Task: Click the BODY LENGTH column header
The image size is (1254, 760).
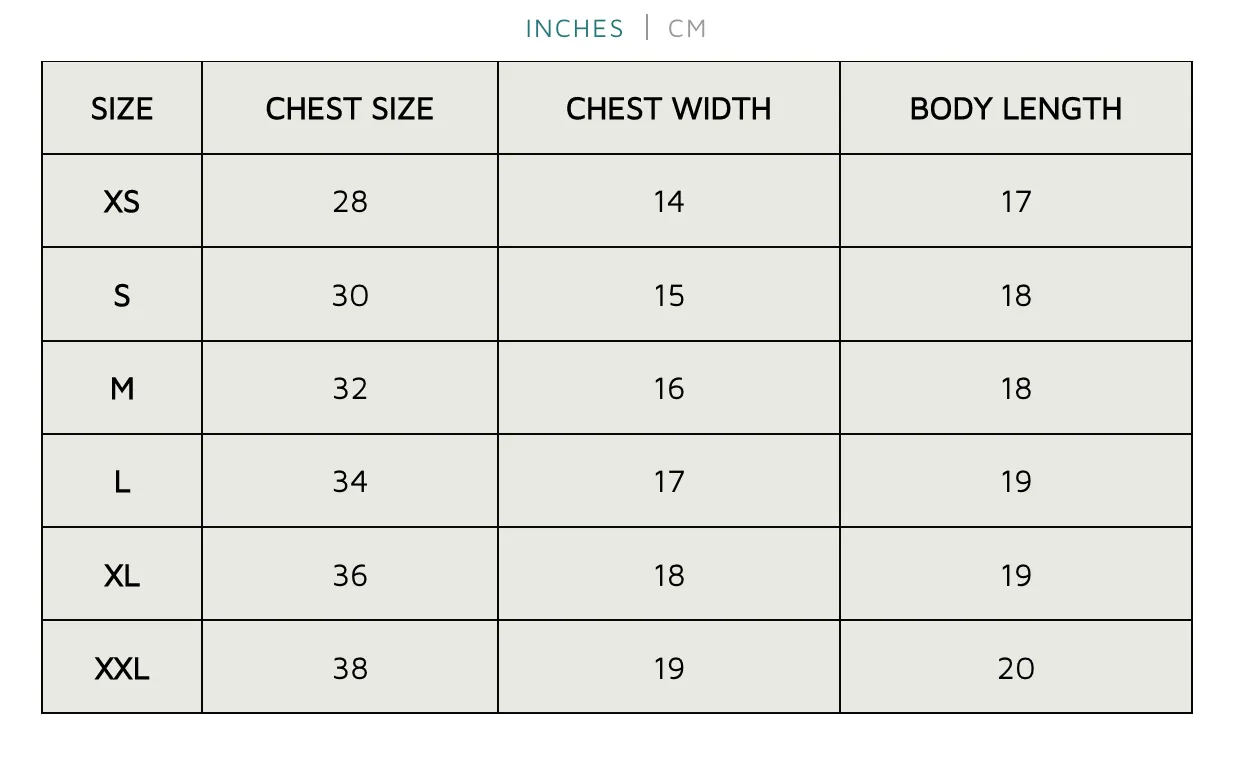Action: click(x=1016, y=108)
